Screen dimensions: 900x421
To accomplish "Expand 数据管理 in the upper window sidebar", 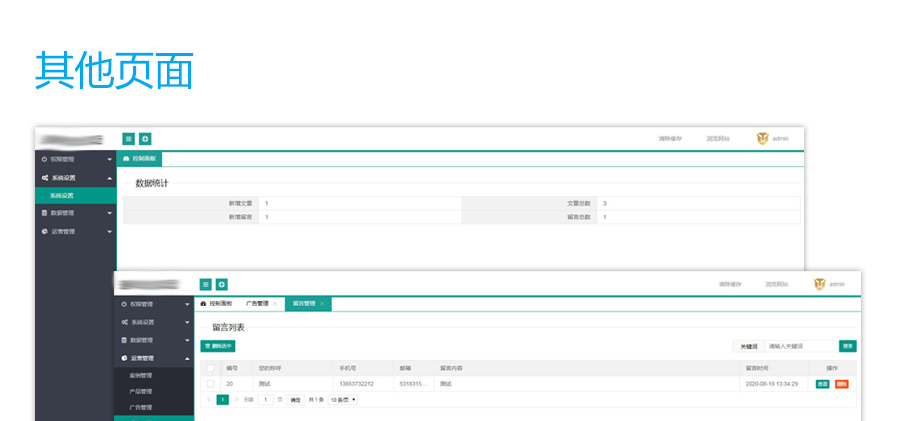I will tap(109, 213).
